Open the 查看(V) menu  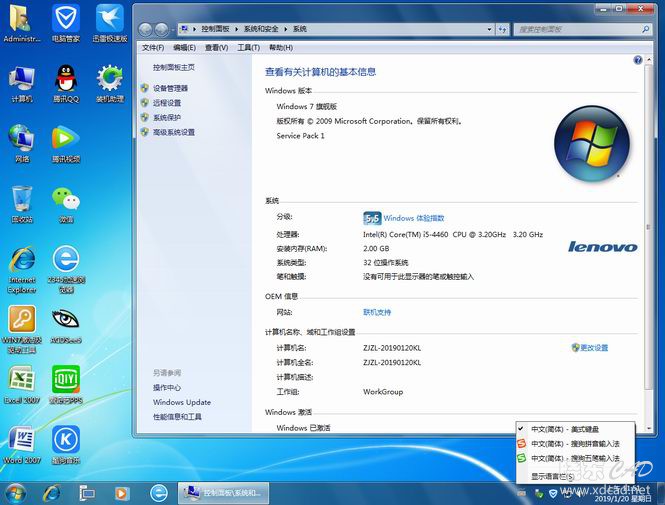(x=217, y=47)
